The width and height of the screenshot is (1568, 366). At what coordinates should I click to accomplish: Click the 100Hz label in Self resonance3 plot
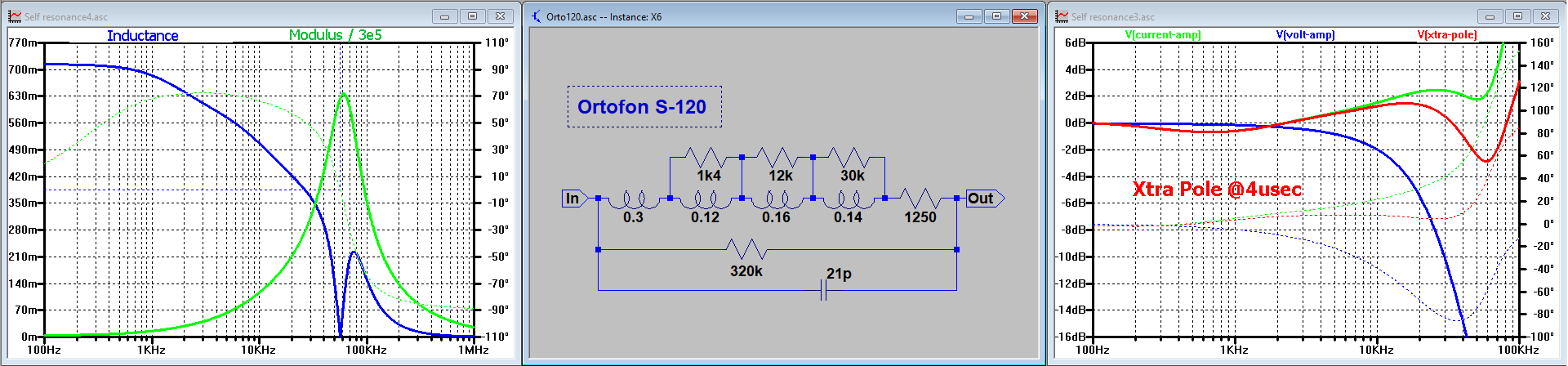pyautogui.click(x=1093, y=350)
